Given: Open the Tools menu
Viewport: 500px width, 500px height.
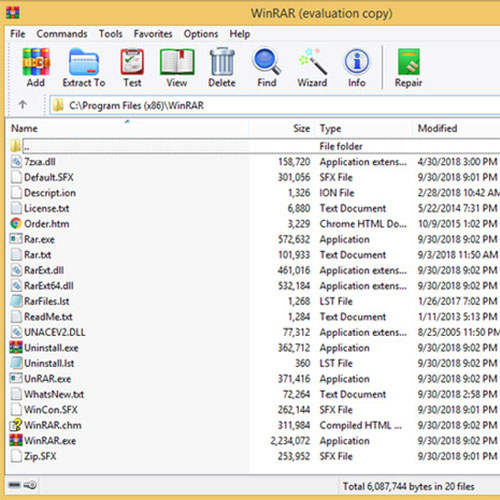Looking at the screenshot, I should pos(111,34).
